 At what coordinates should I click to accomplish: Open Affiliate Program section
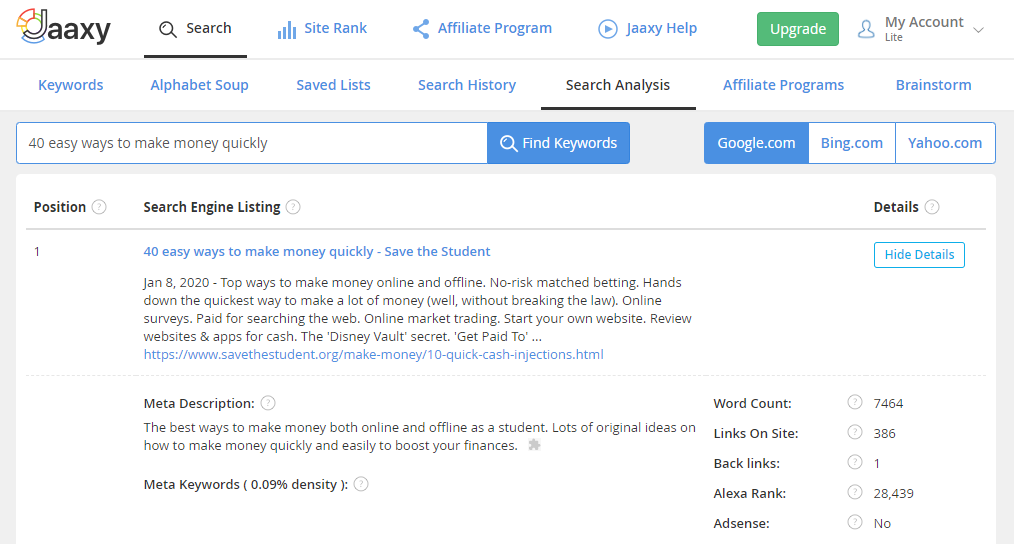[482, 28]
